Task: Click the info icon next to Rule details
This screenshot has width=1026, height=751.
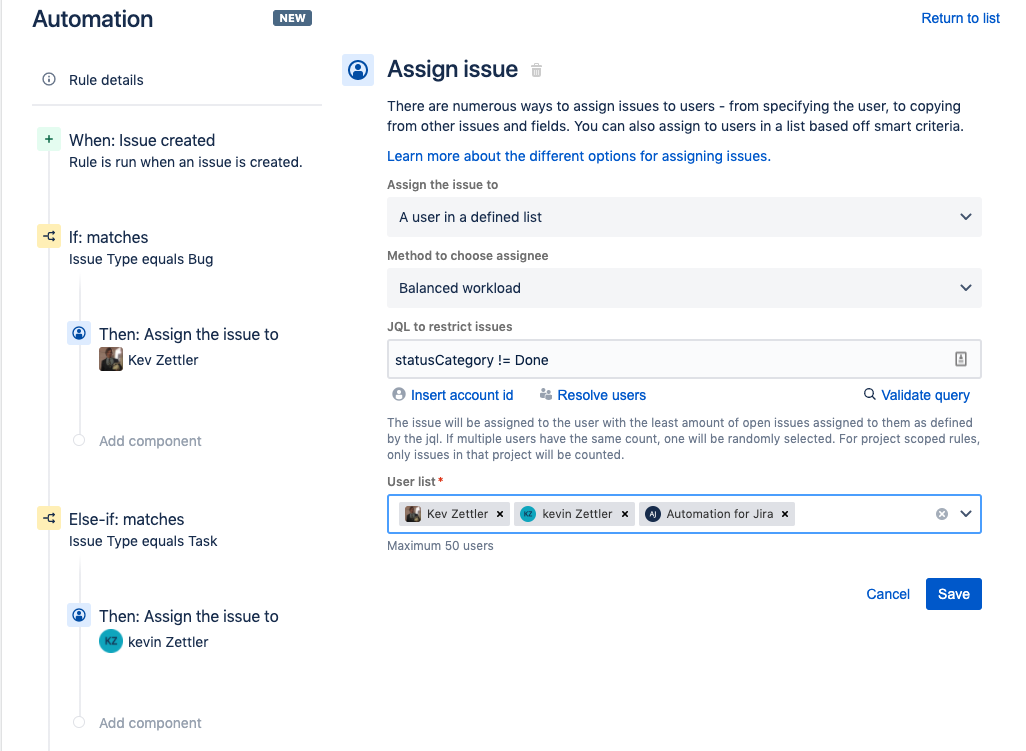Action: [48, 80]
